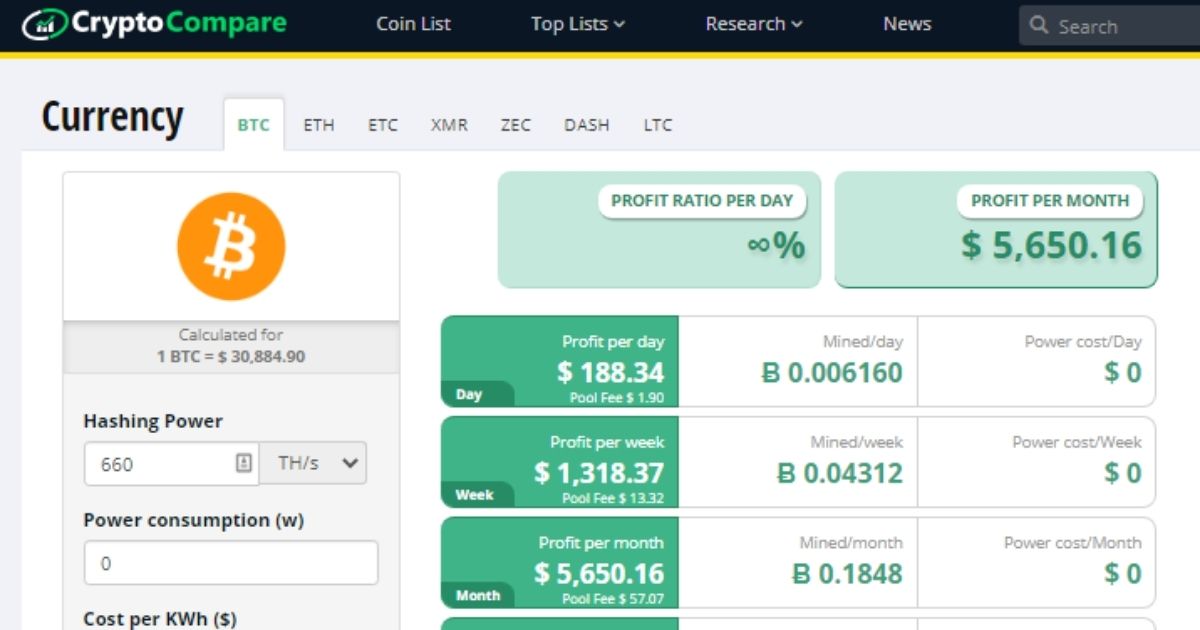Click the Month badge on profit card
This screenshot has height=630, width=1200.
(478, 596)
